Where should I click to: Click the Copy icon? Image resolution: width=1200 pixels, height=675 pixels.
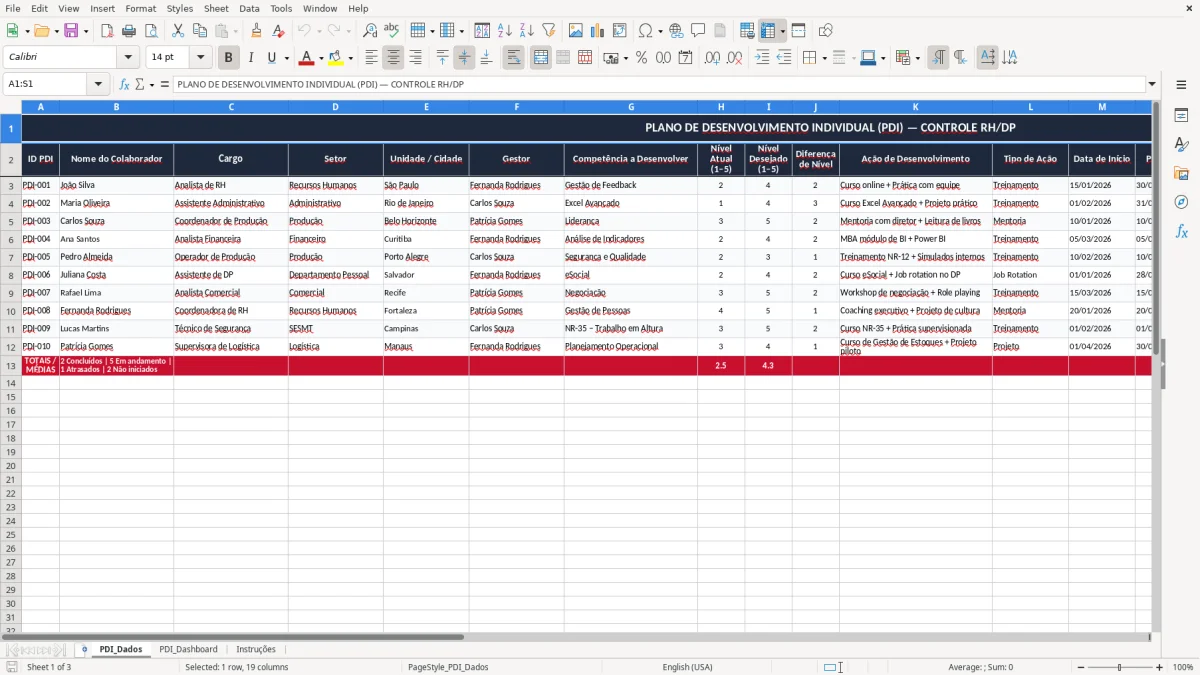199,31
